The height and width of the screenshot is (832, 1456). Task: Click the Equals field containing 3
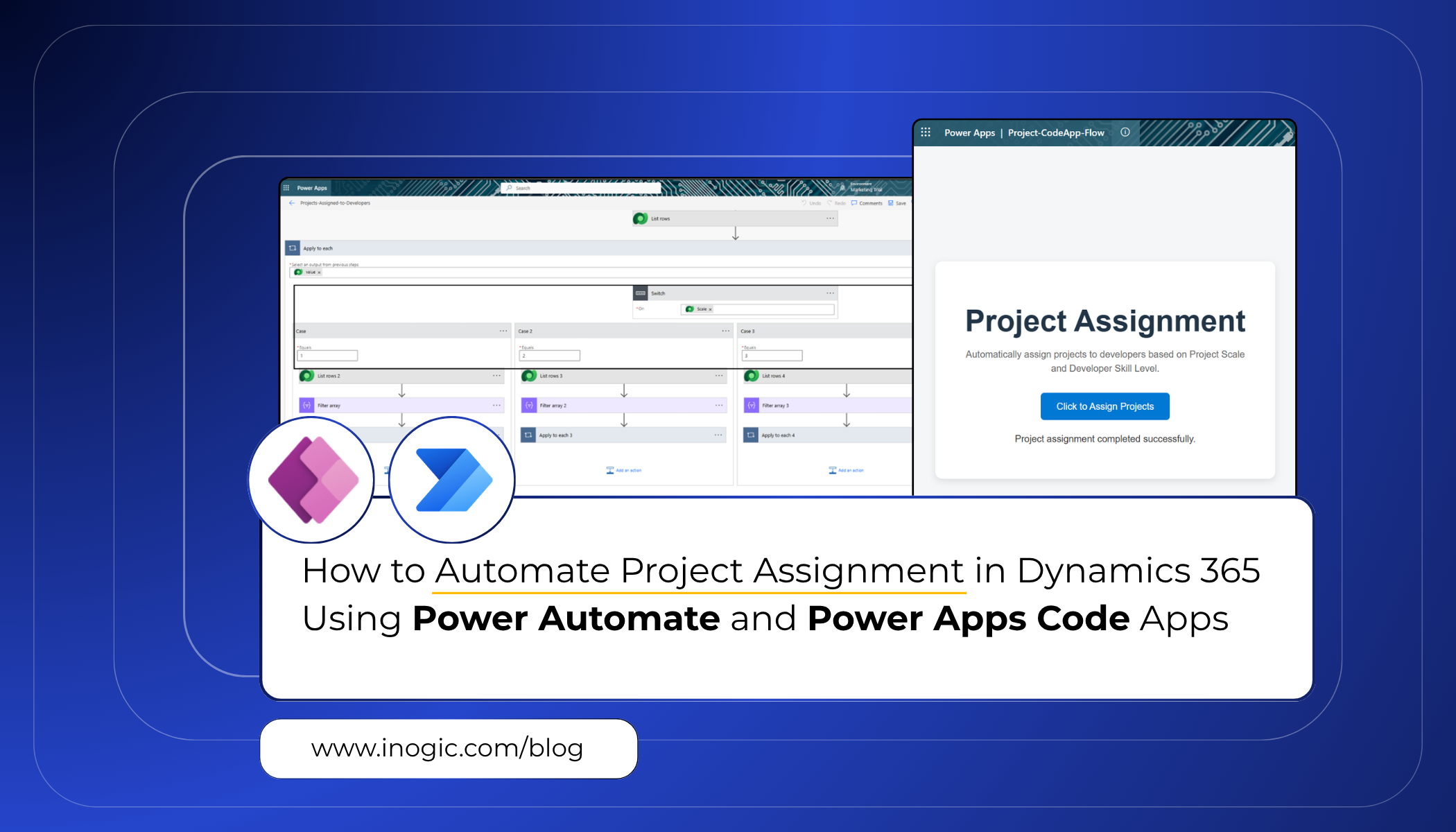coord(772,356)
